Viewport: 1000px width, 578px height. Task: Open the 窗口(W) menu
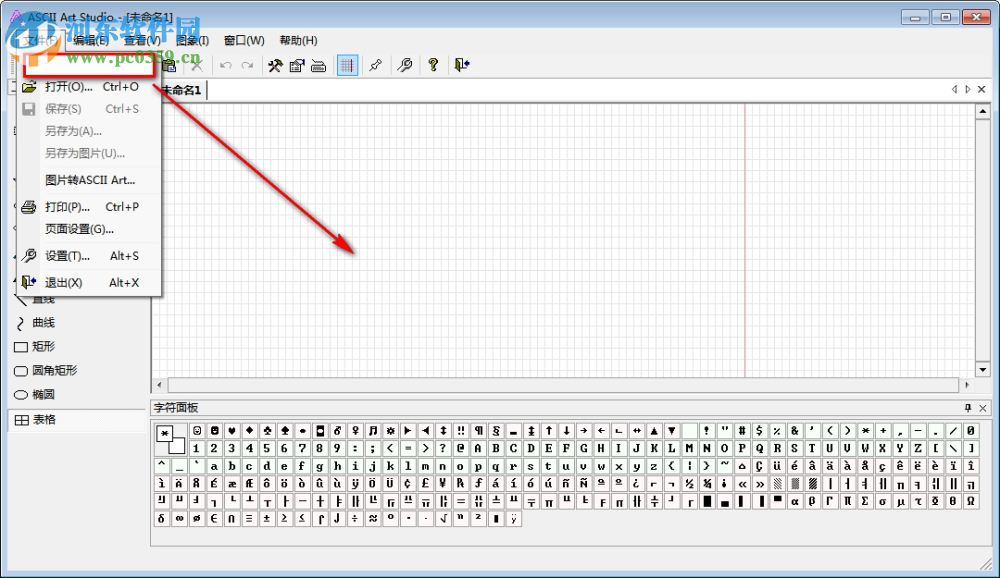coord(241,40)
